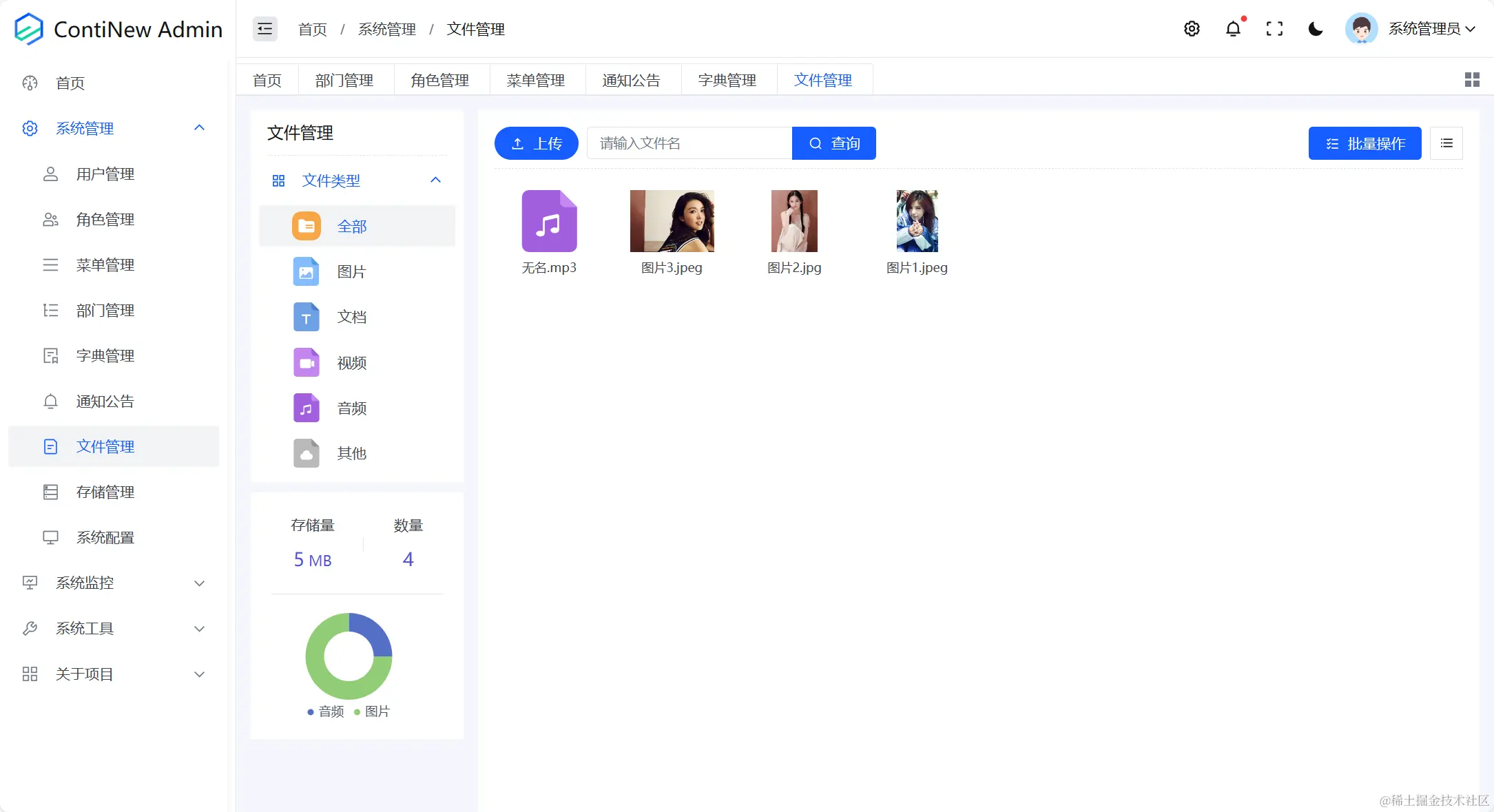Screen dimensions: 1494x812
Task: Collapse the 文件类型 section
Action: tap(435, 180)
